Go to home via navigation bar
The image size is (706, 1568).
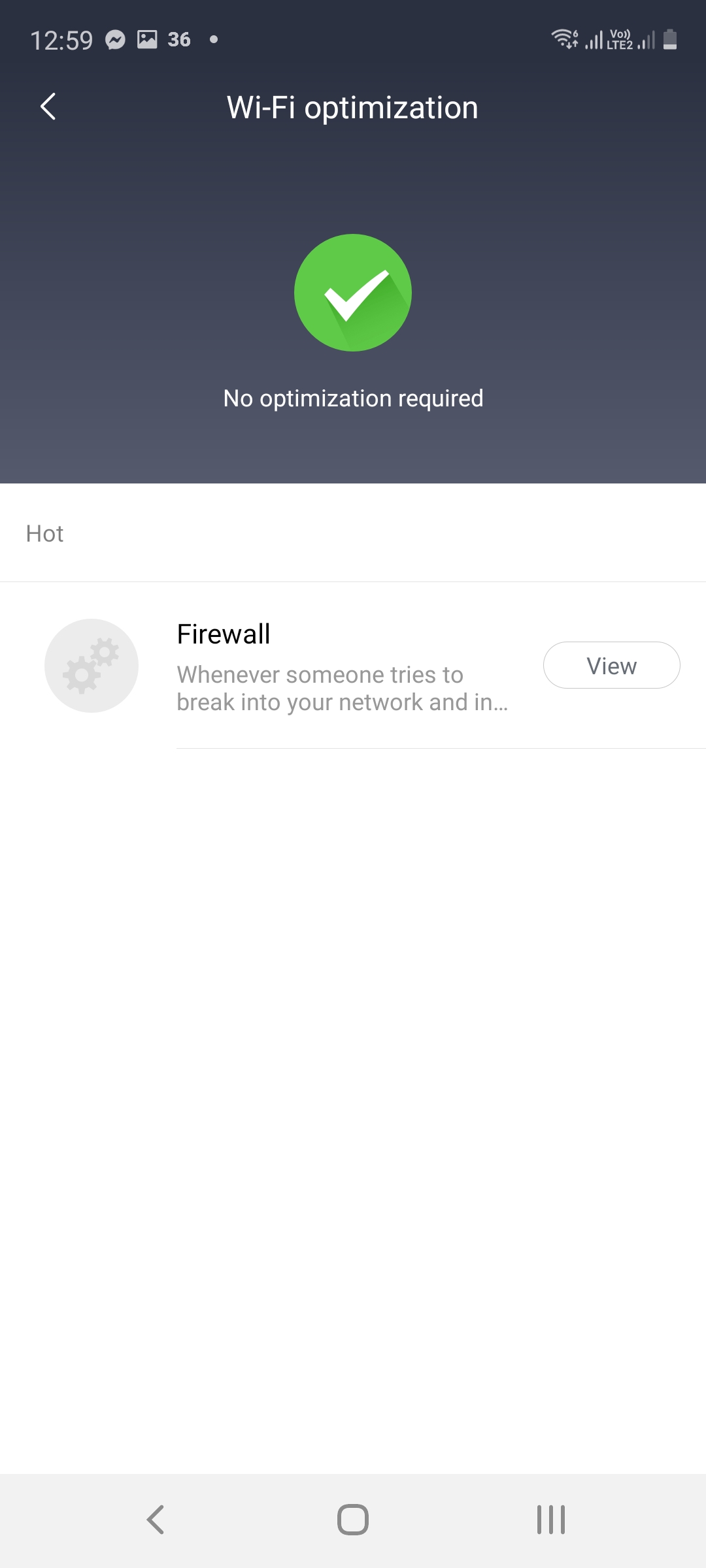(353, 1520)
